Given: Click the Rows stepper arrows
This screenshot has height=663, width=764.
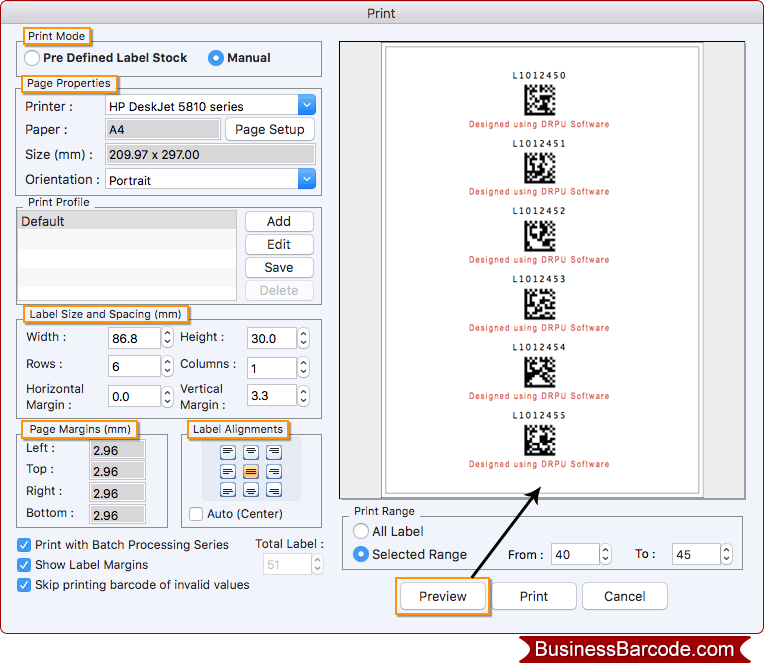Looking at the screenshot, I should tap(167, 366).
